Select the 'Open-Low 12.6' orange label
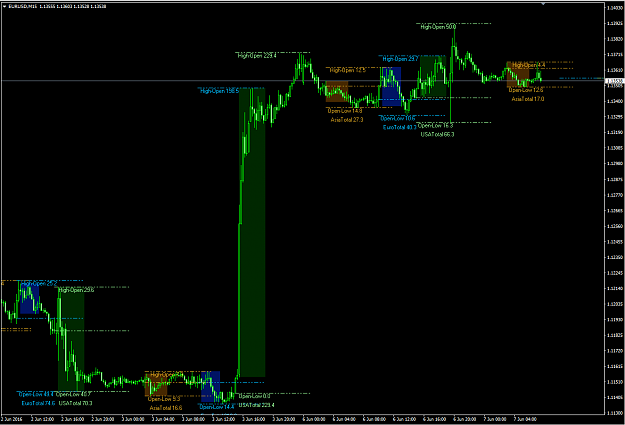Image resolution: width=625 pixels, height=425 pixels. click(526, 90)
